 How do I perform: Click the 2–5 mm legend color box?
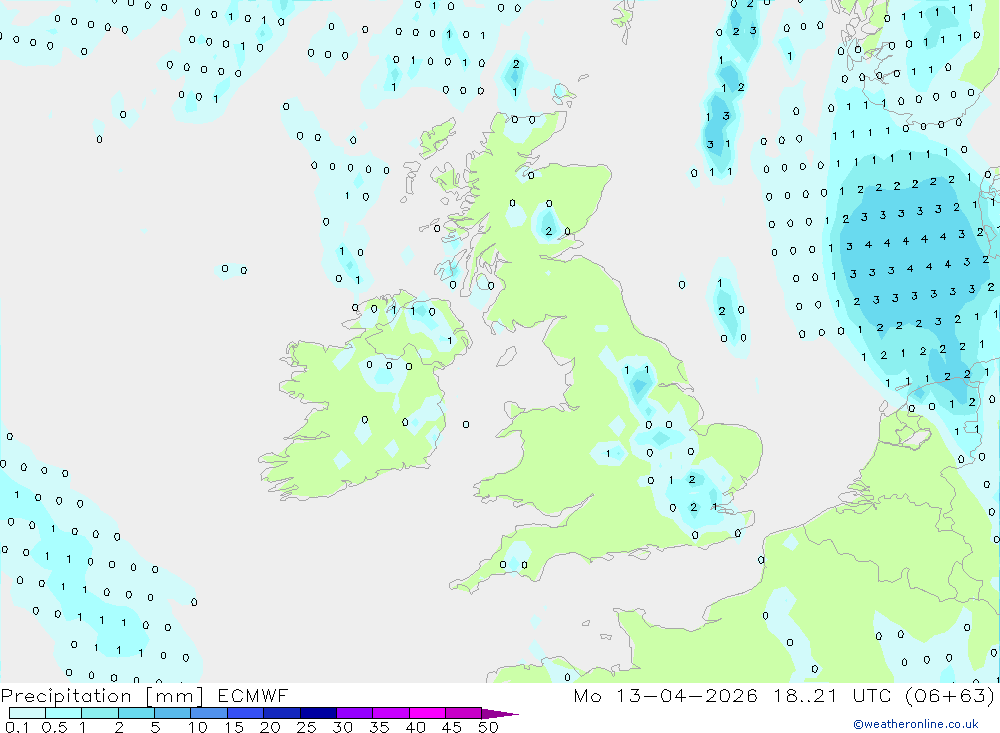[136, 713]
